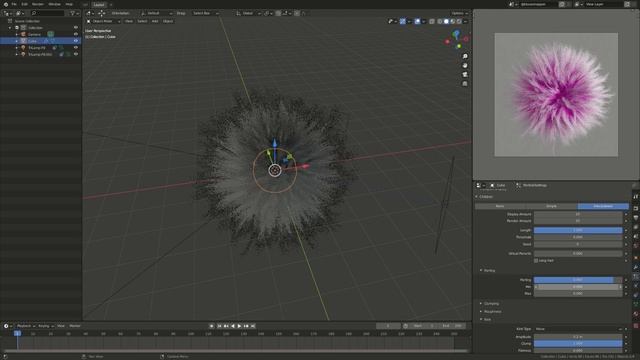Expand the Camera row in outliner
This screenshot has height=360, width=640.
tap(17, 34)
